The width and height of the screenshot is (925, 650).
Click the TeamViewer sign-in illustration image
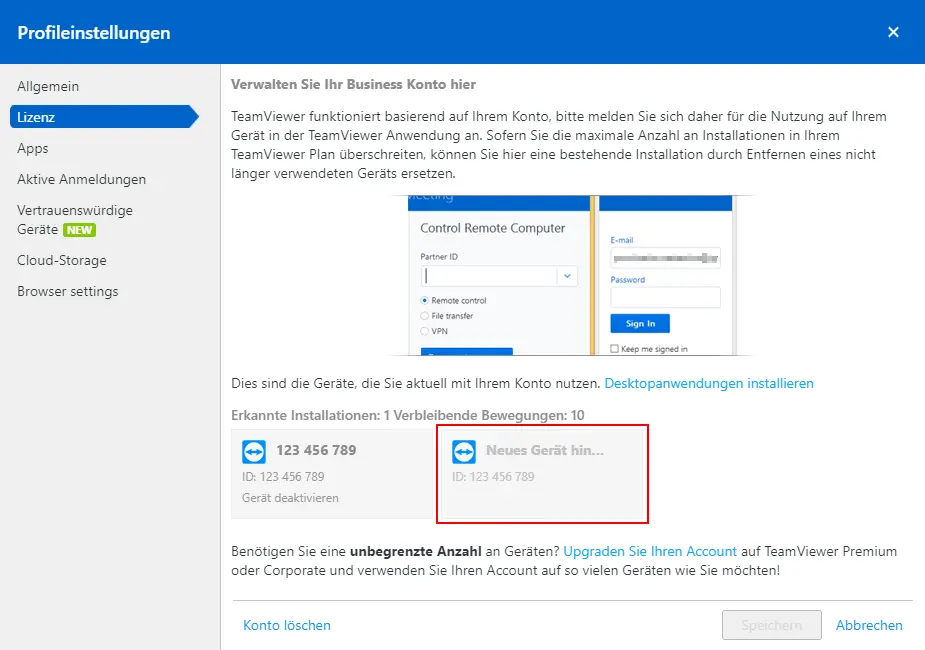(x=570, y=275)
